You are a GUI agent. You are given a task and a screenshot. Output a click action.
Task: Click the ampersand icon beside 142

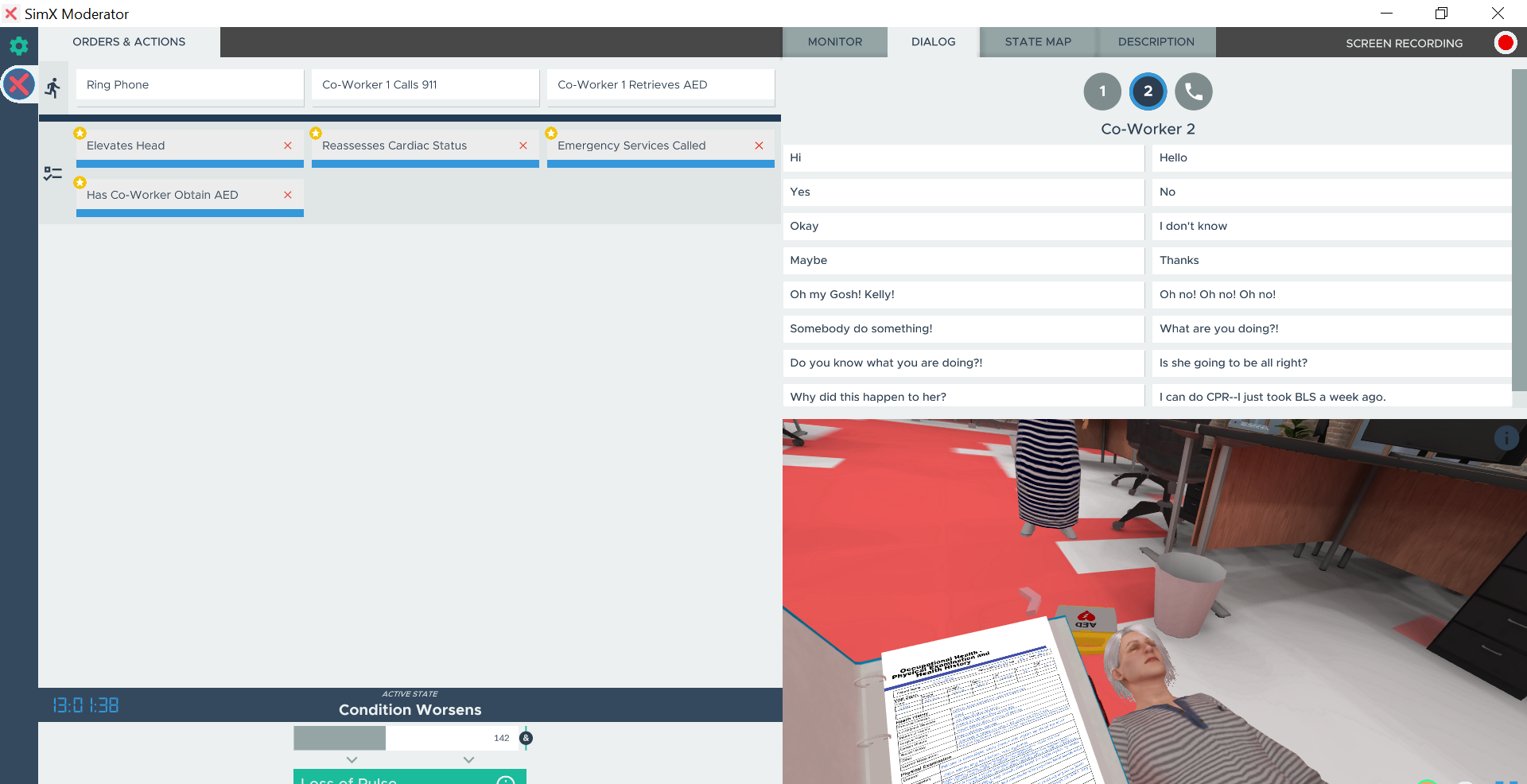[x=526, y=739]
